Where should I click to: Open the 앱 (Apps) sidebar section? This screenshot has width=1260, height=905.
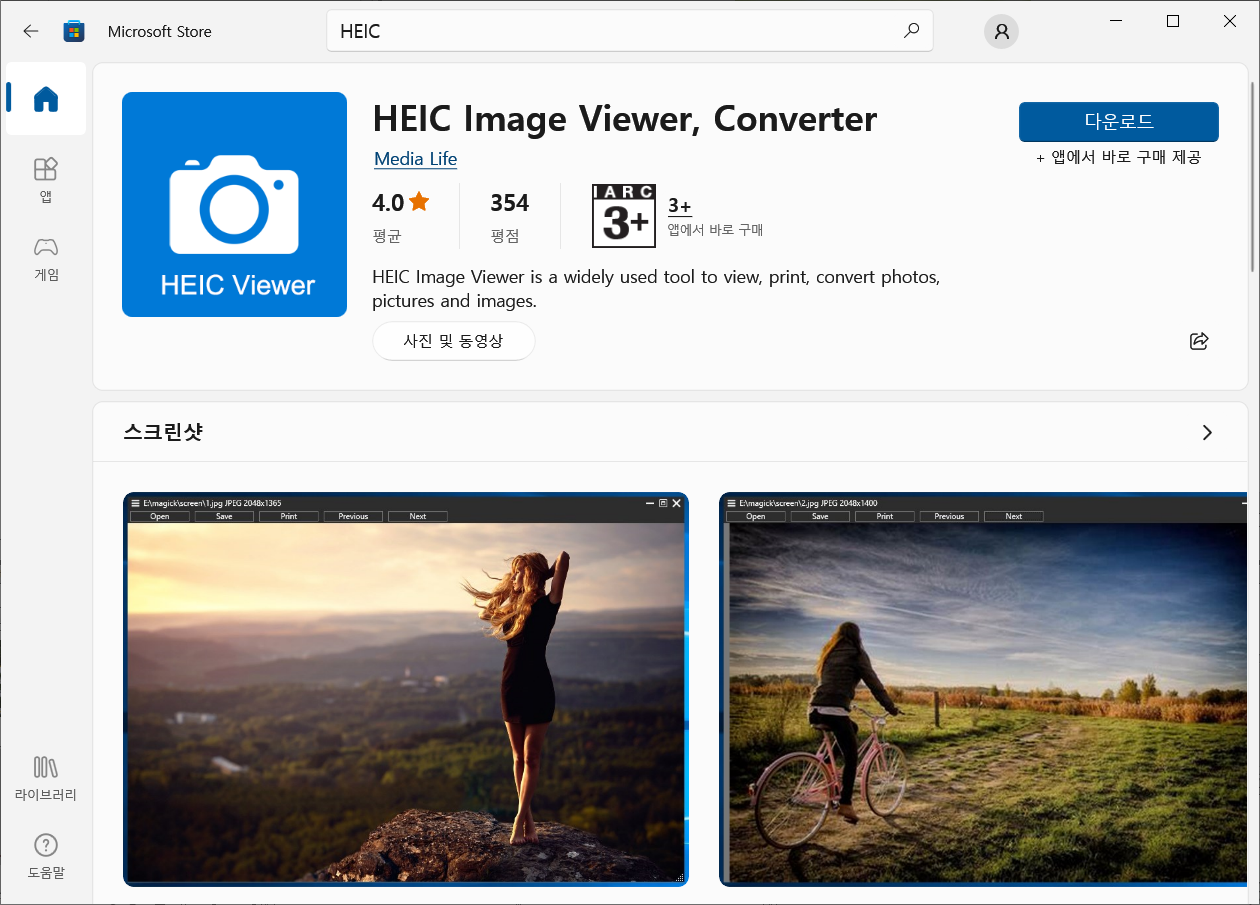46,180
